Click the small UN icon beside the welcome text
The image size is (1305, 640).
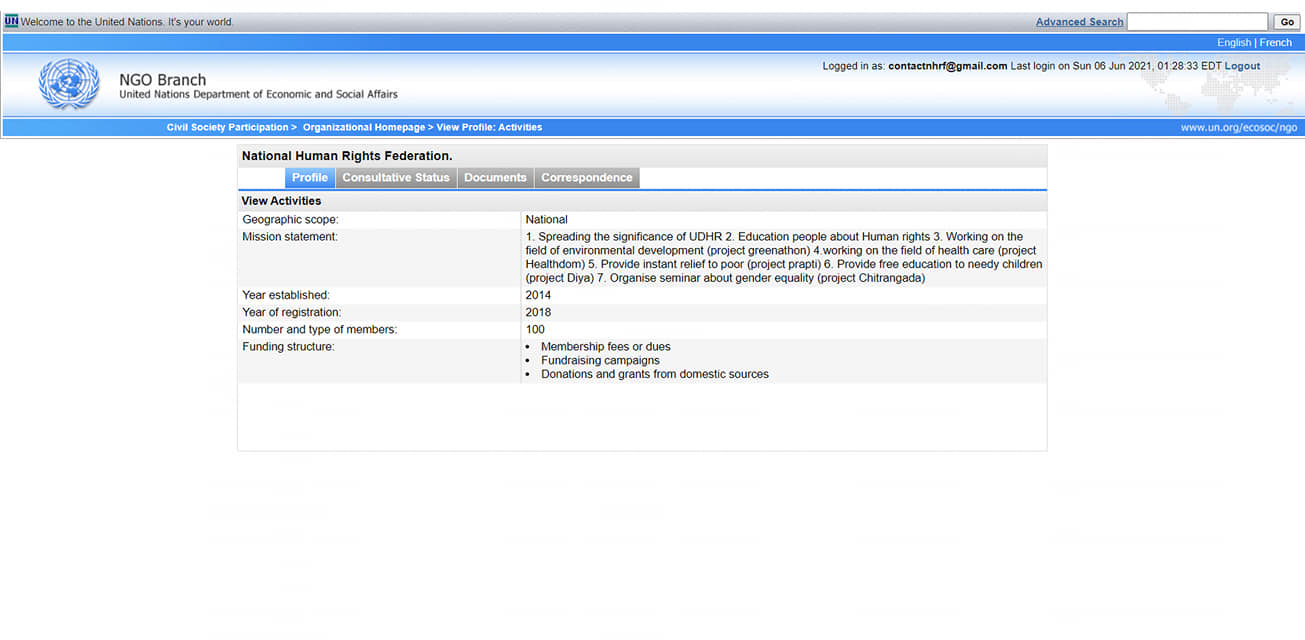tap(11, 21)
